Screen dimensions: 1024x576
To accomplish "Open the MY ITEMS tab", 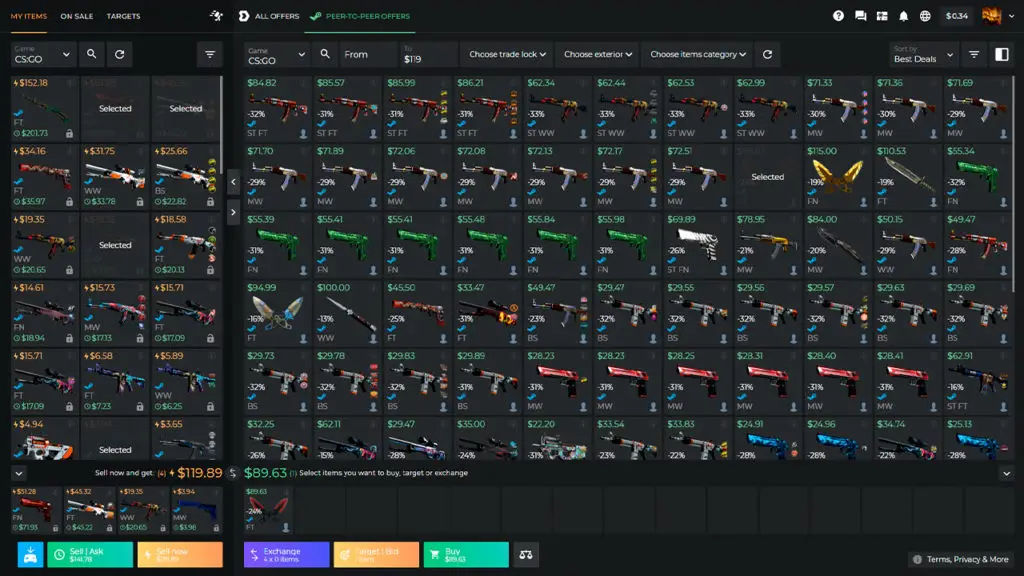I will pyautogui.click(x=29, y=16).
